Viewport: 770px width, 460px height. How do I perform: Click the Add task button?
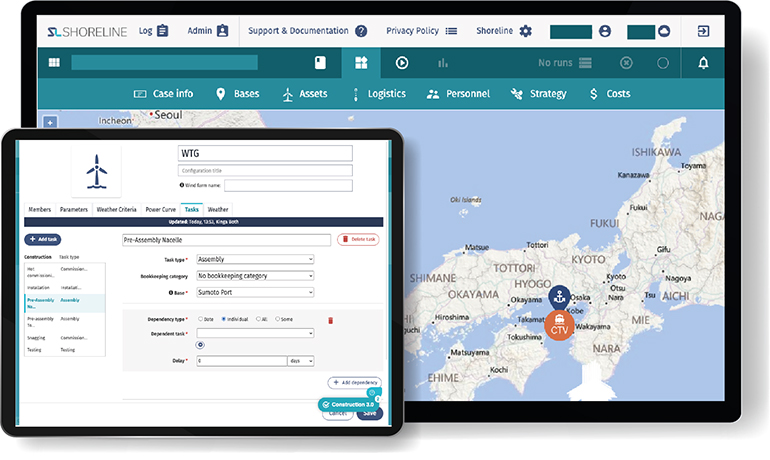point(43,239)
